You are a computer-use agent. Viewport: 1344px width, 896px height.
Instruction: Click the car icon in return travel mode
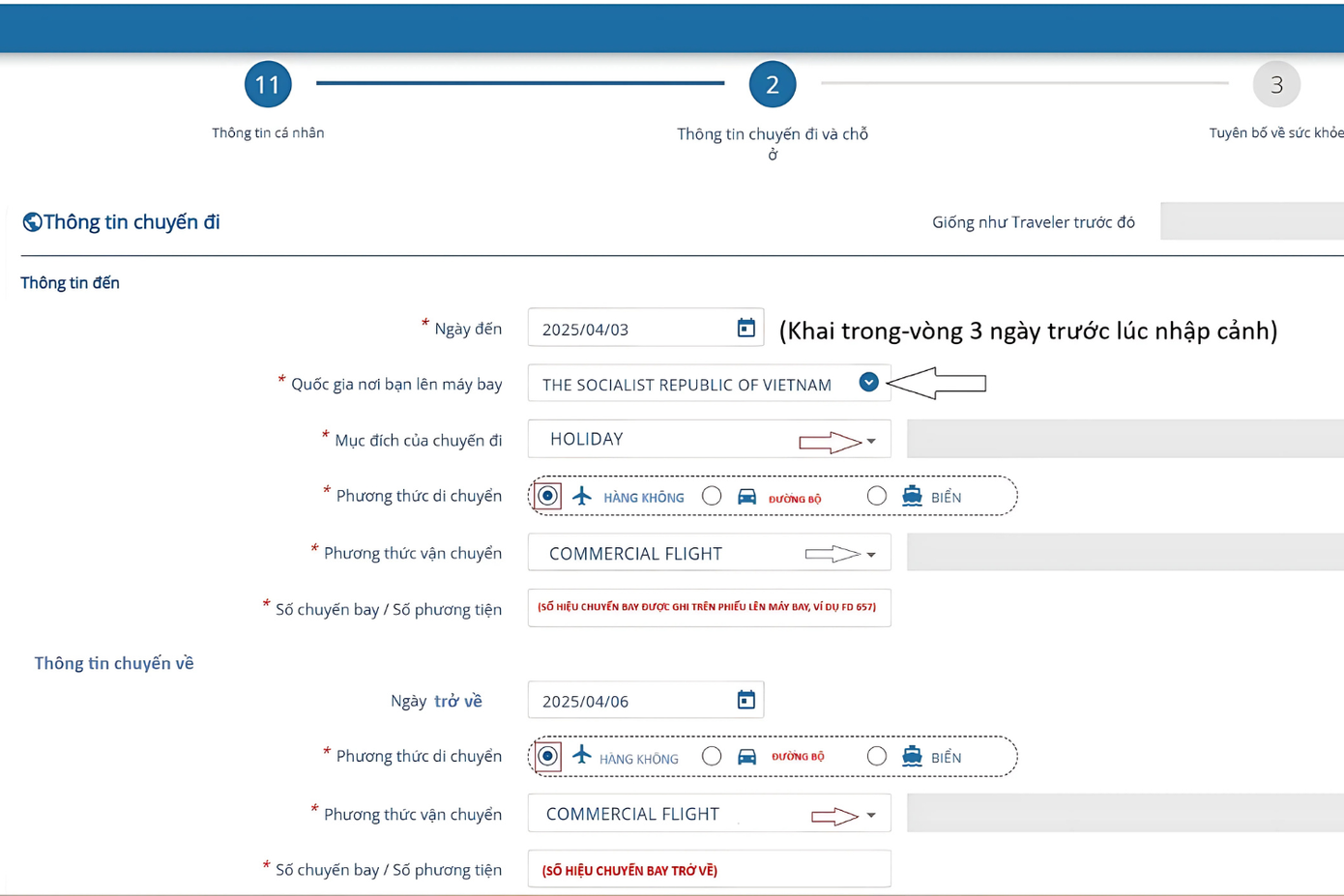[746, 757]
